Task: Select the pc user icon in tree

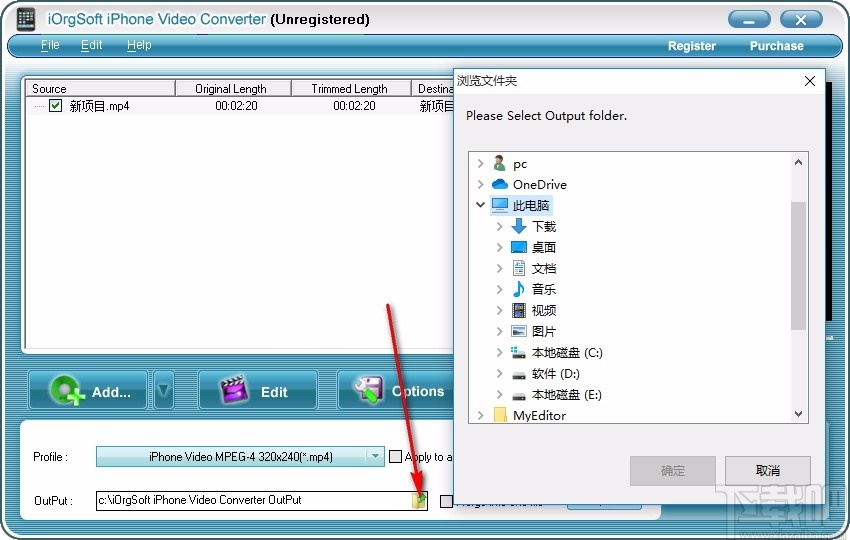Action: [499, 163]
